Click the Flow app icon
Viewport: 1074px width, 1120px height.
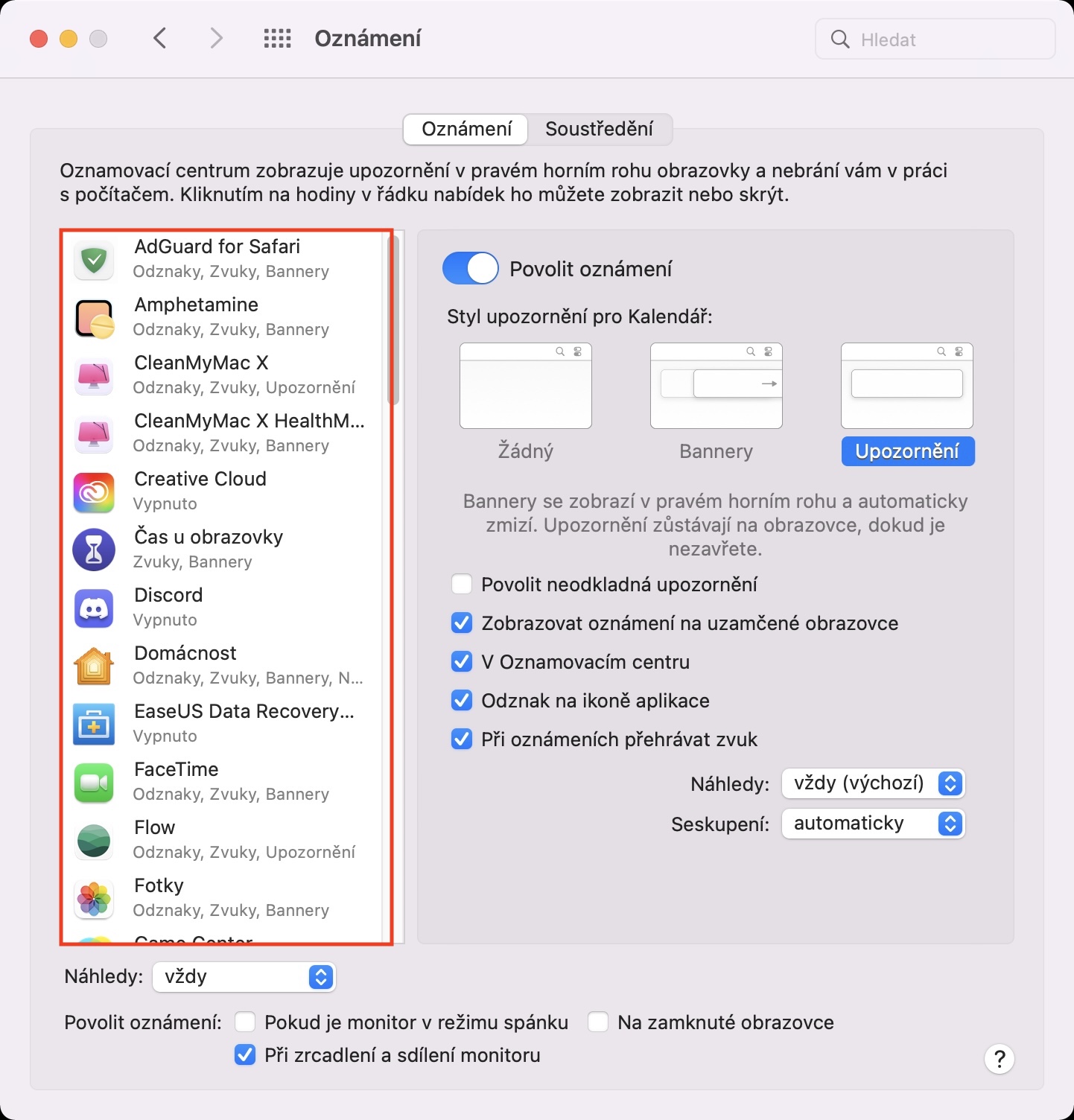click(x=94, y=841)
